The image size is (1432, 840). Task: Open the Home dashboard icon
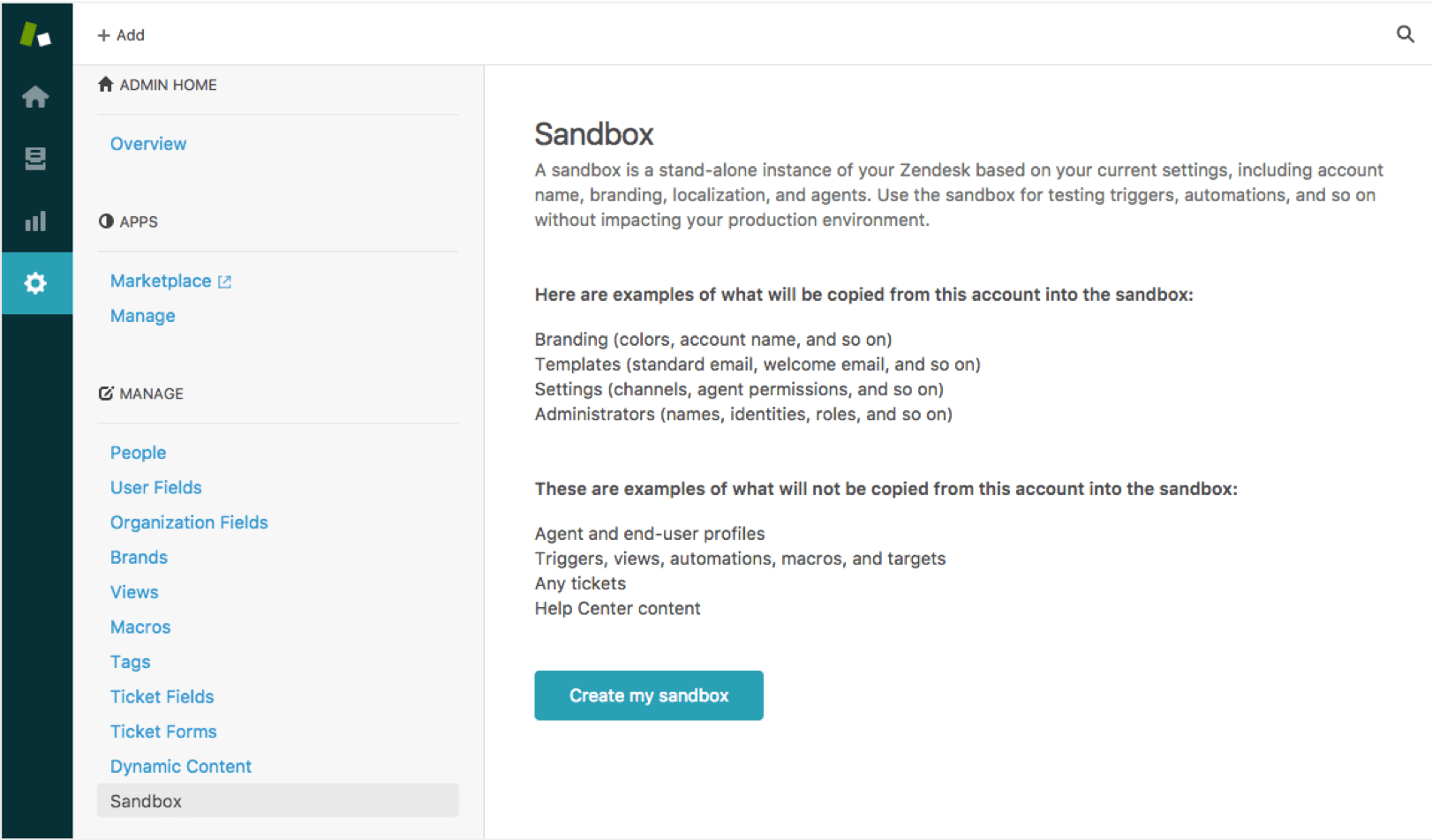click(x=35, y=96)
